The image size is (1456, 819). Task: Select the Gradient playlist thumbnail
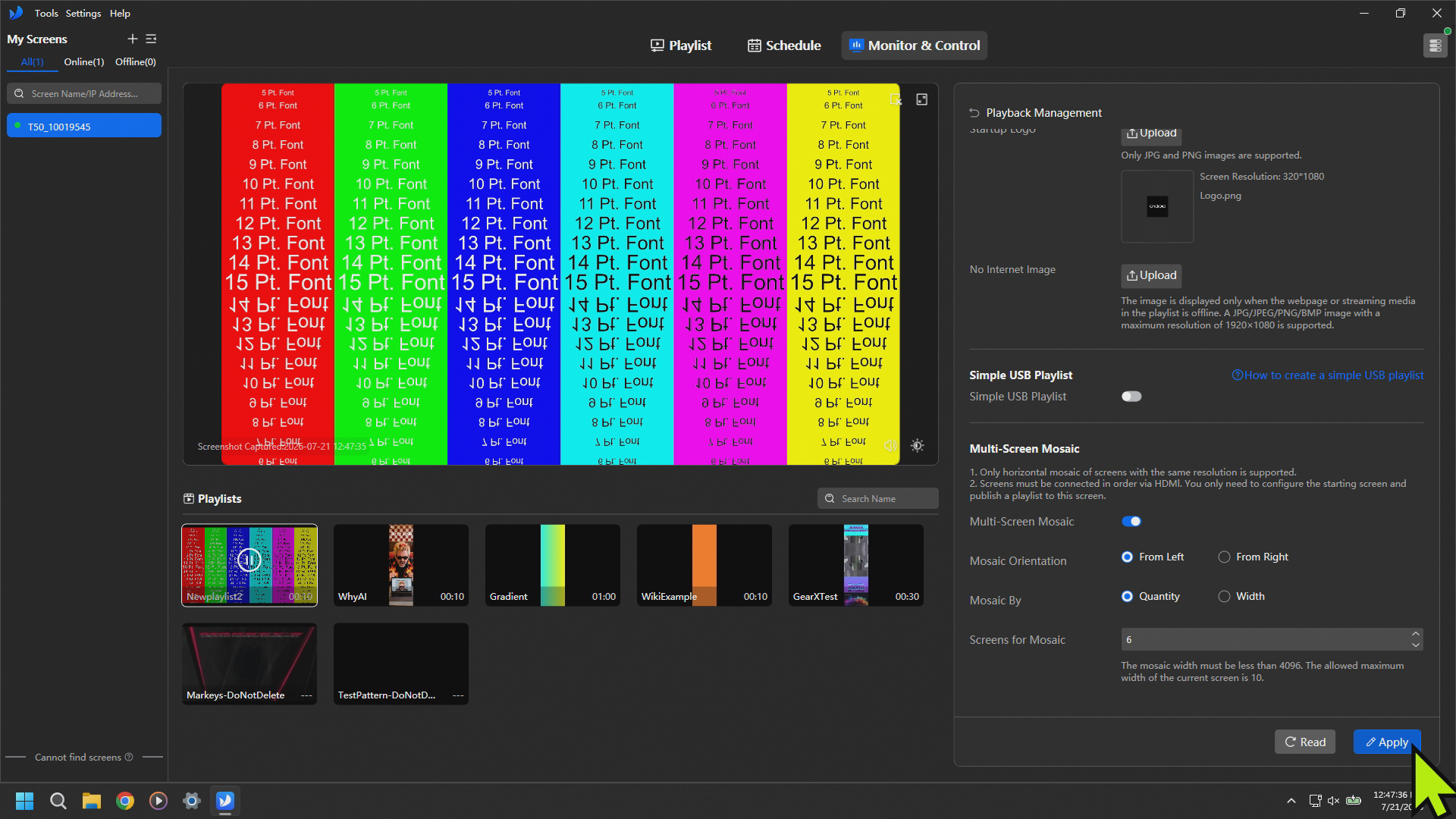pos(553,565)
